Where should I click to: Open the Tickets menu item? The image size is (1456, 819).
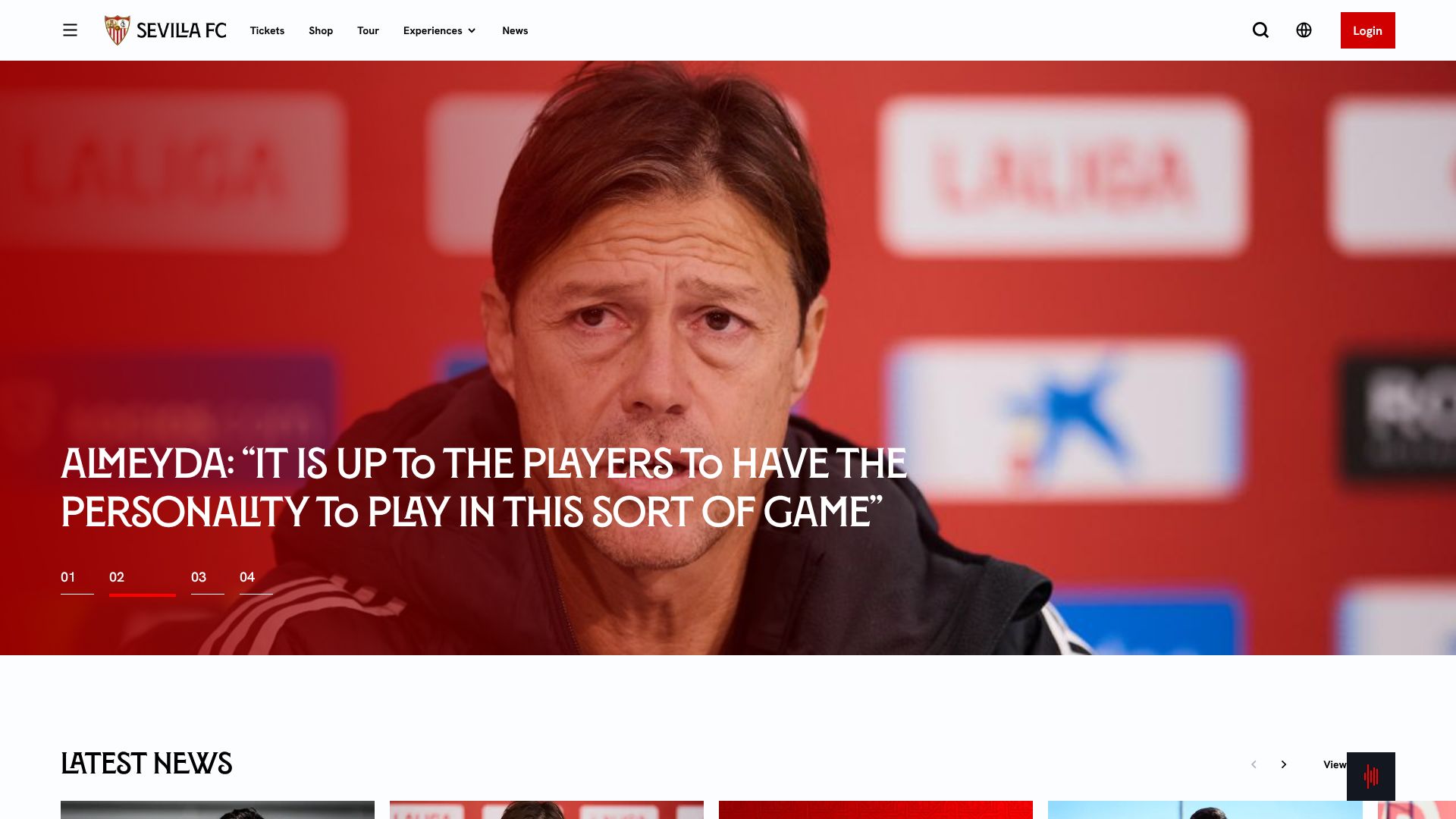267,30
